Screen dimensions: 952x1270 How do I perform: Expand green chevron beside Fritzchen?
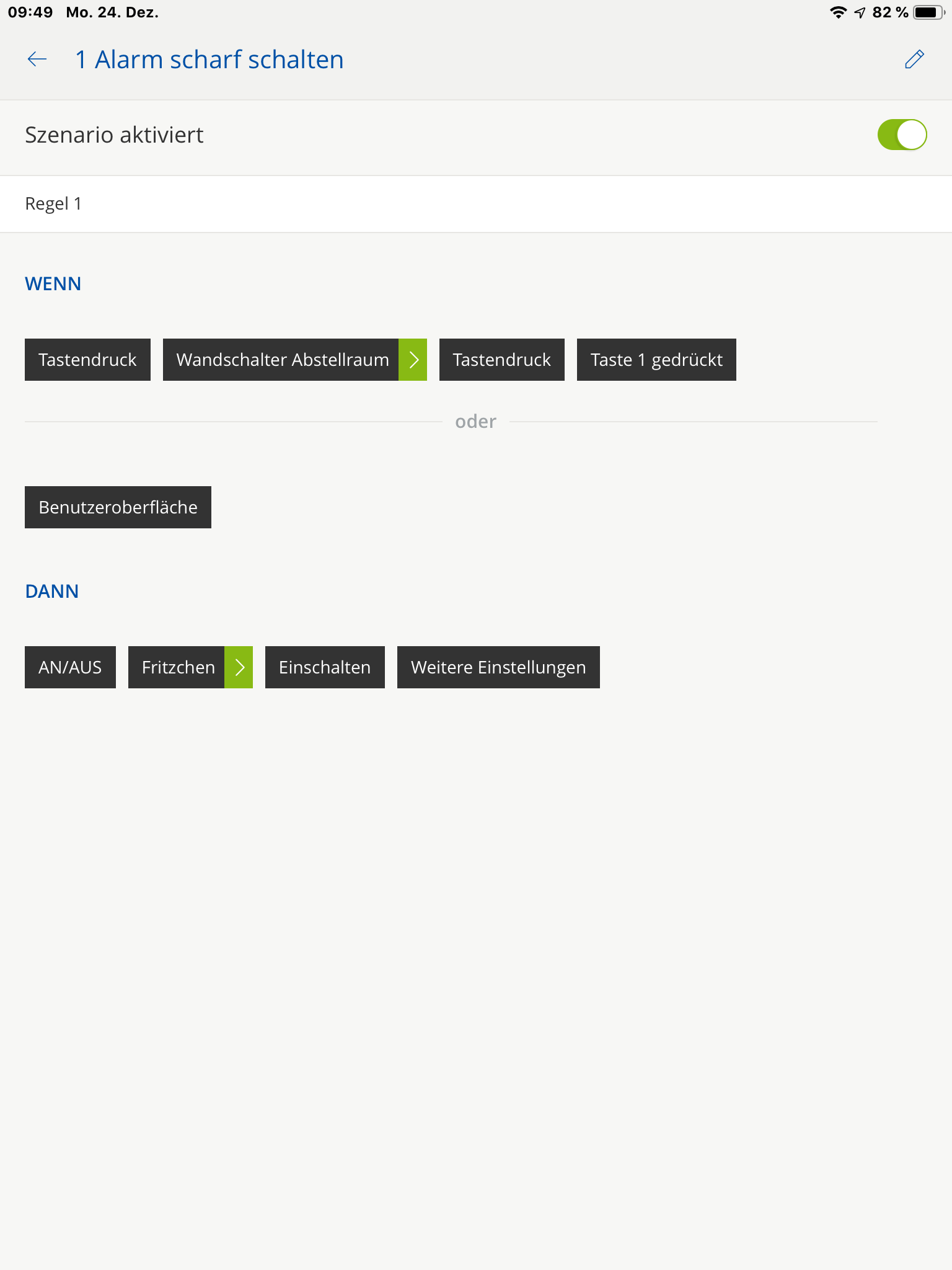click(x=239, y=667)
